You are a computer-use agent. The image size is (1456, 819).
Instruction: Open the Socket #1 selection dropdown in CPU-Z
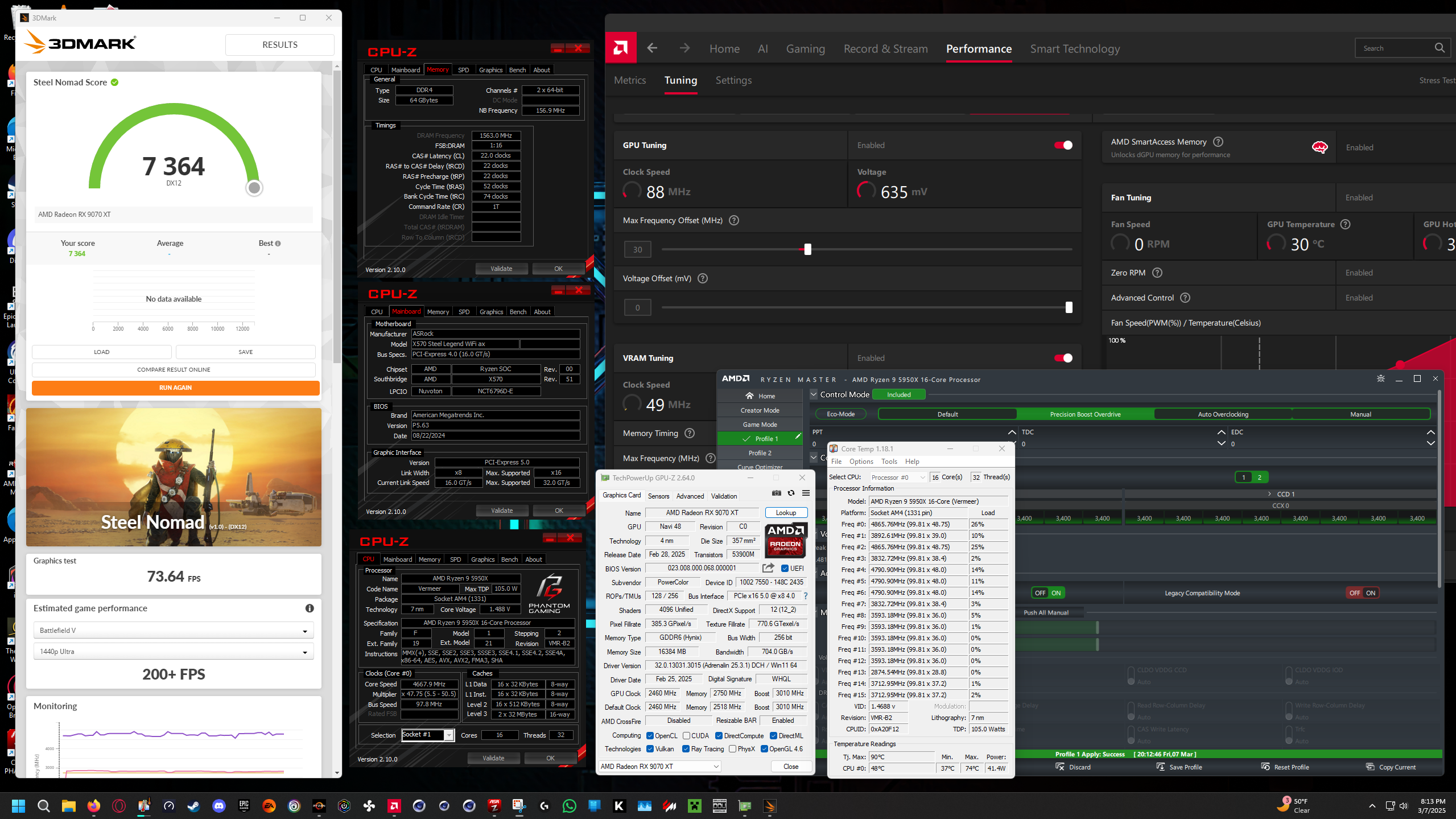[x=428, y=735]
